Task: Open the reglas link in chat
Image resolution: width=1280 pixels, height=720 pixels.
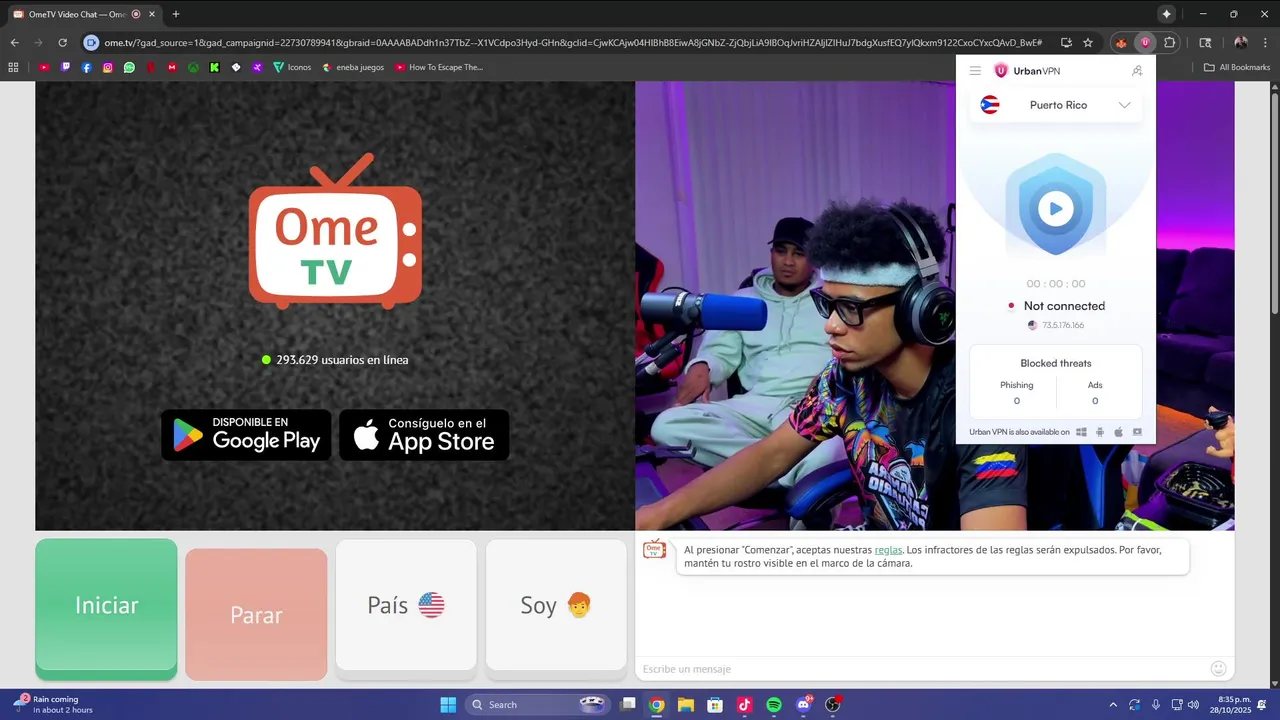Action: tap(888, 550)
